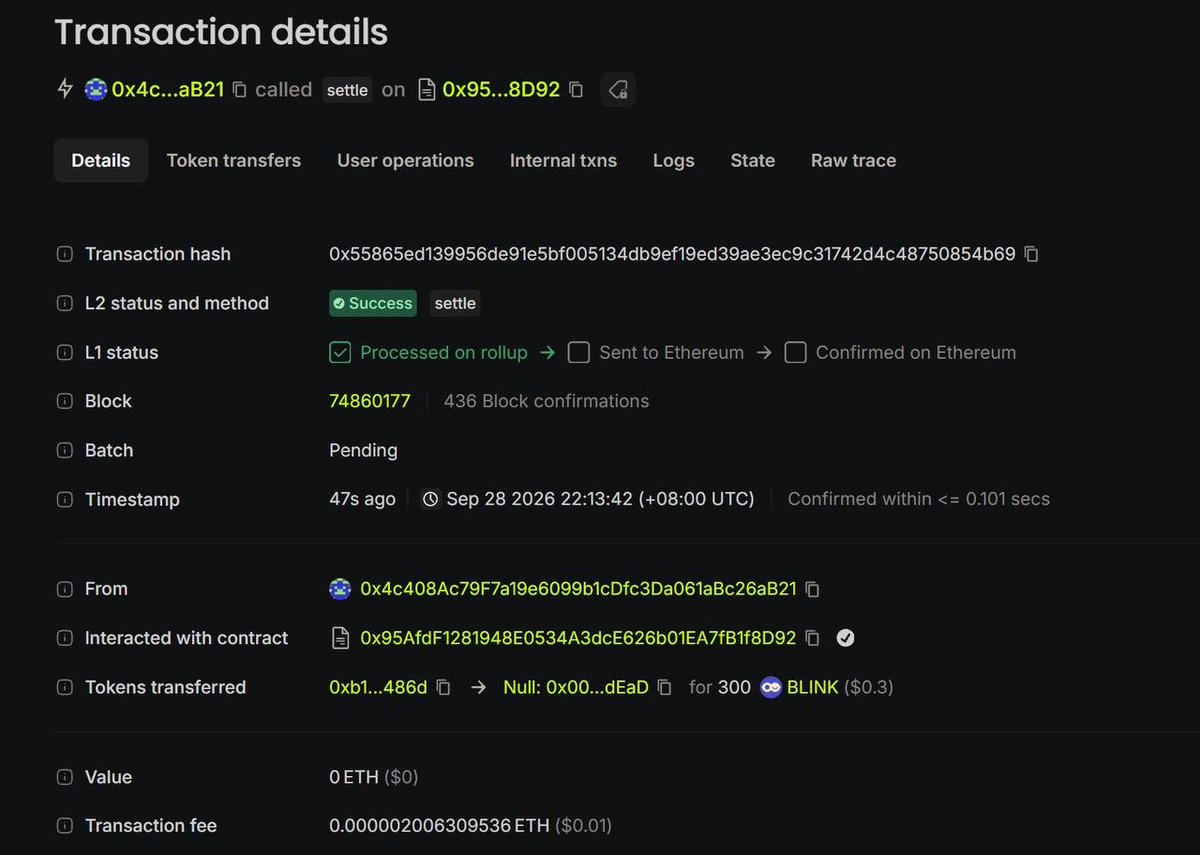Open the User operations tab
Viewport: 1200px width, 855px height.
pos(405,160)
